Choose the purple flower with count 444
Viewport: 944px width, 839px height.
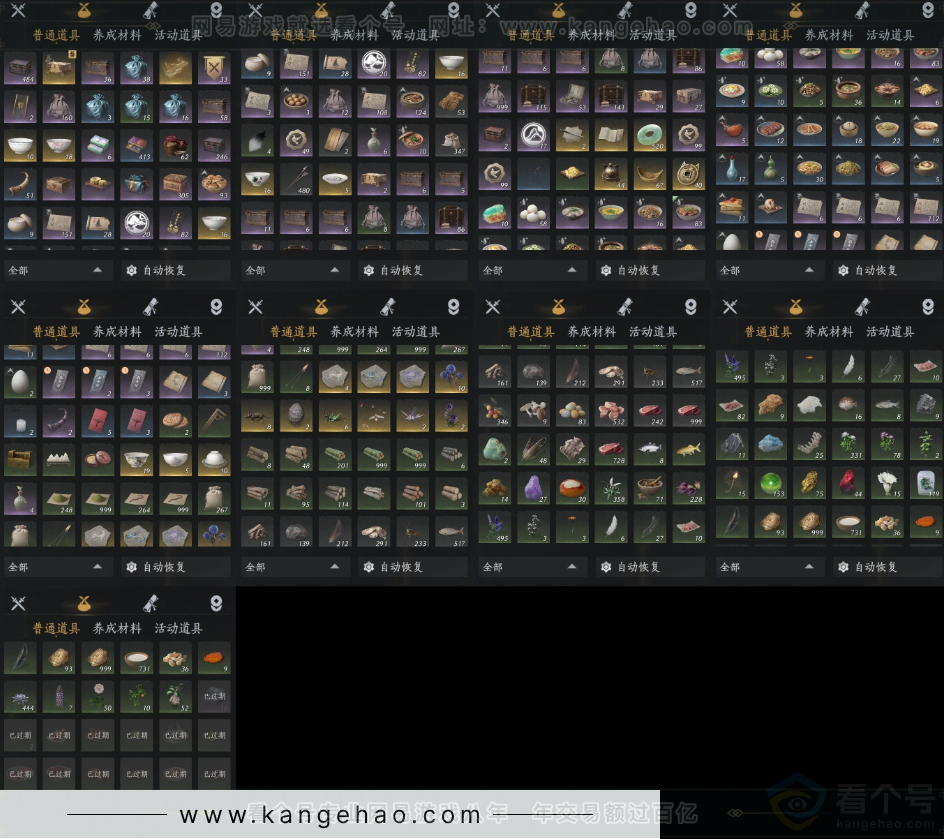click(x=20, y=697)
